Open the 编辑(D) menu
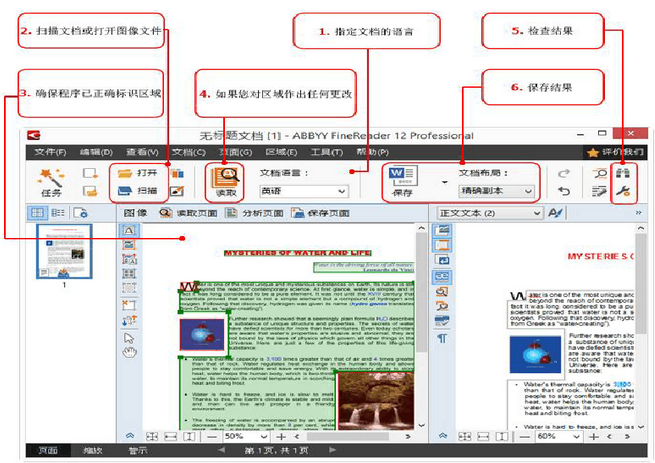Image resolution: width=655 pixels, height=463 pixels. 96,152
